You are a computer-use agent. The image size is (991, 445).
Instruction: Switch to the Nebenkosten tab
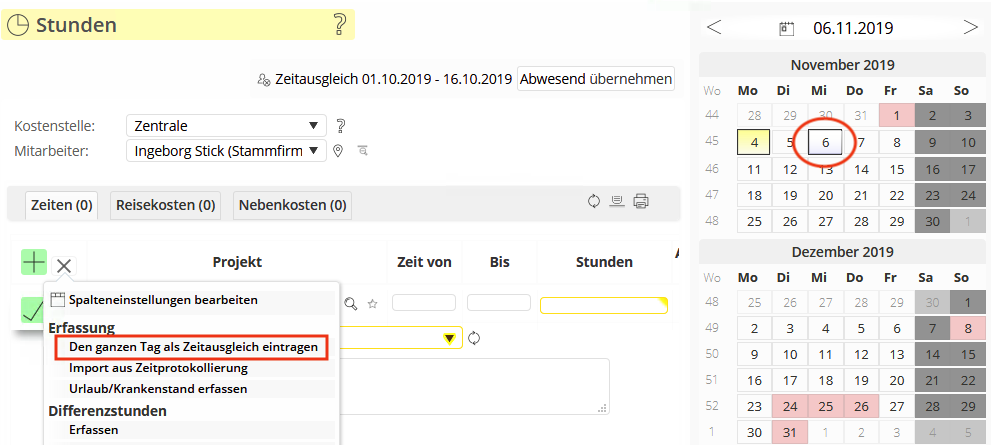coord(292,205)
